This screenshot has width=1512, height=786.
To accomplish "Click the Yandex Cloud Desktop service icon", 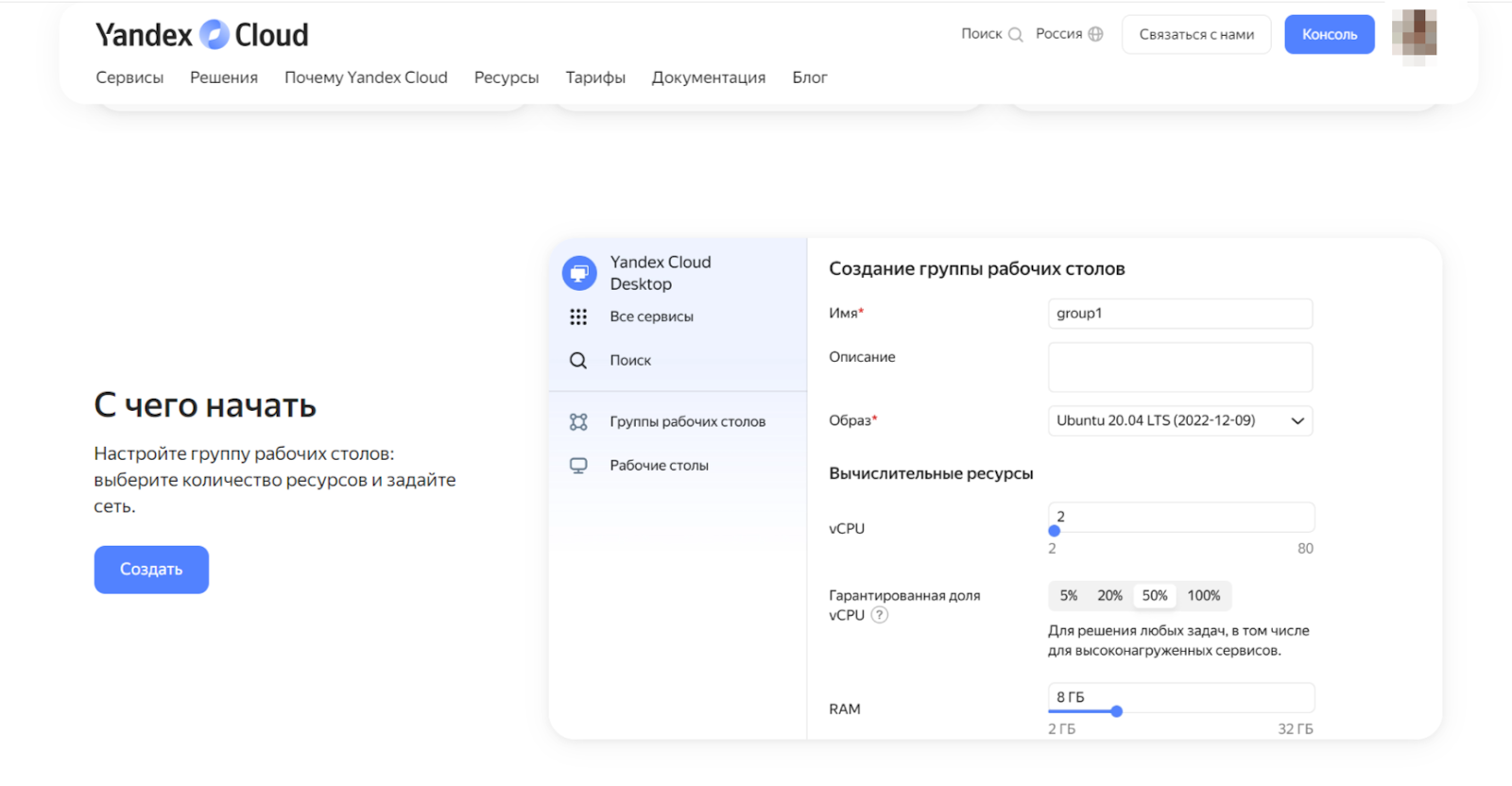I will (x=579, y=273).
